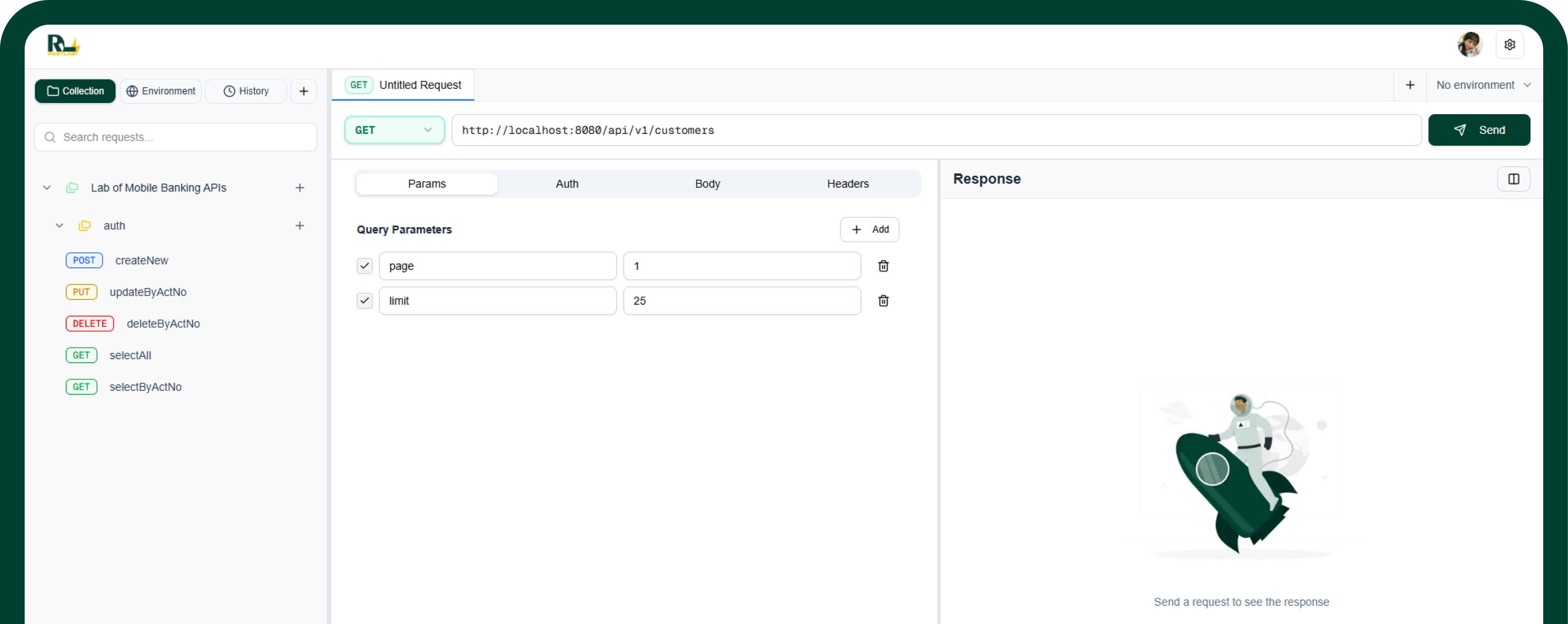
Task: Select the Params tab
Action: (x=427, y=184)
